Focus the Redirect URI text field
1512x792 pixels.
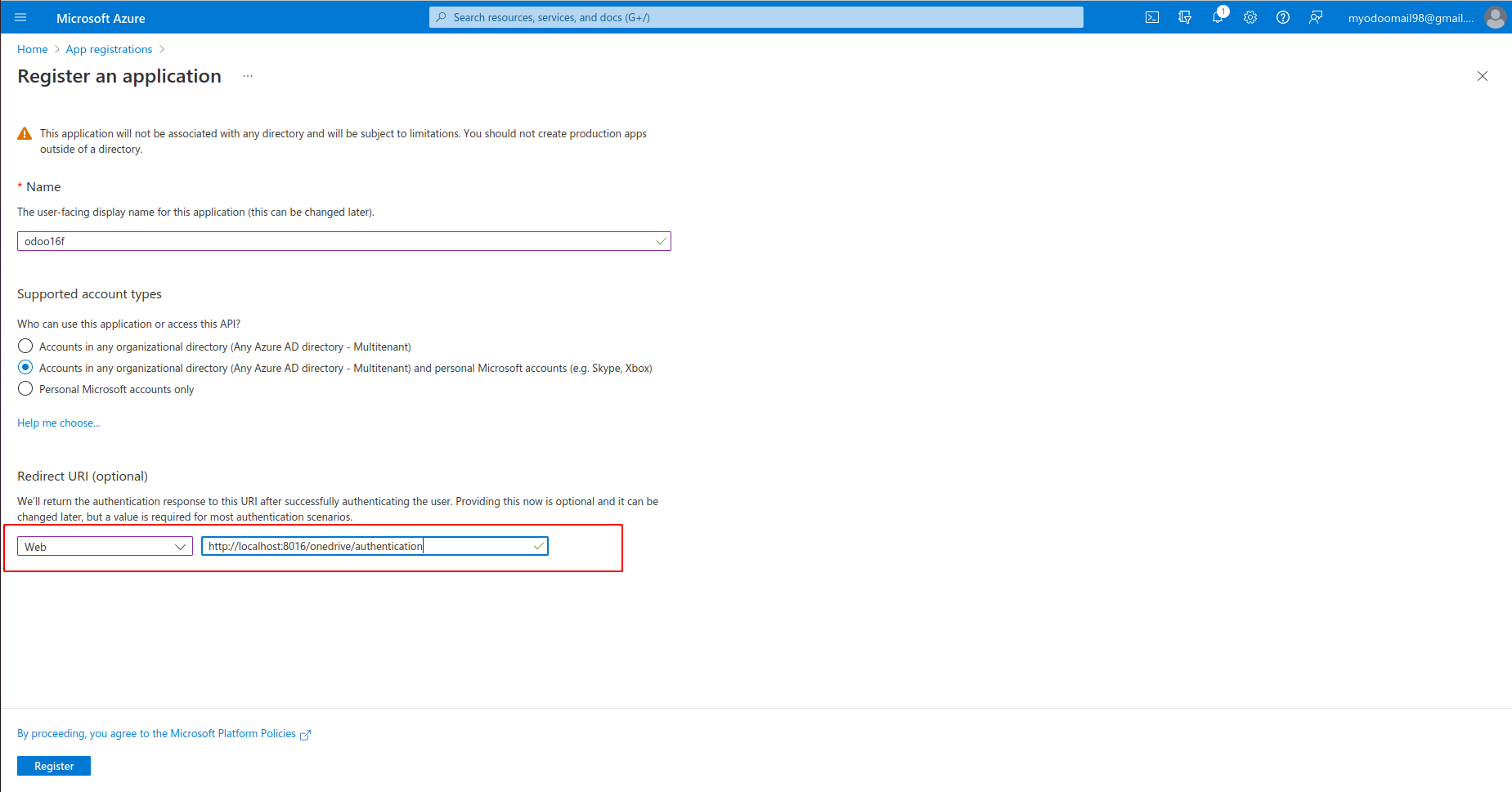tap(375, 546)
